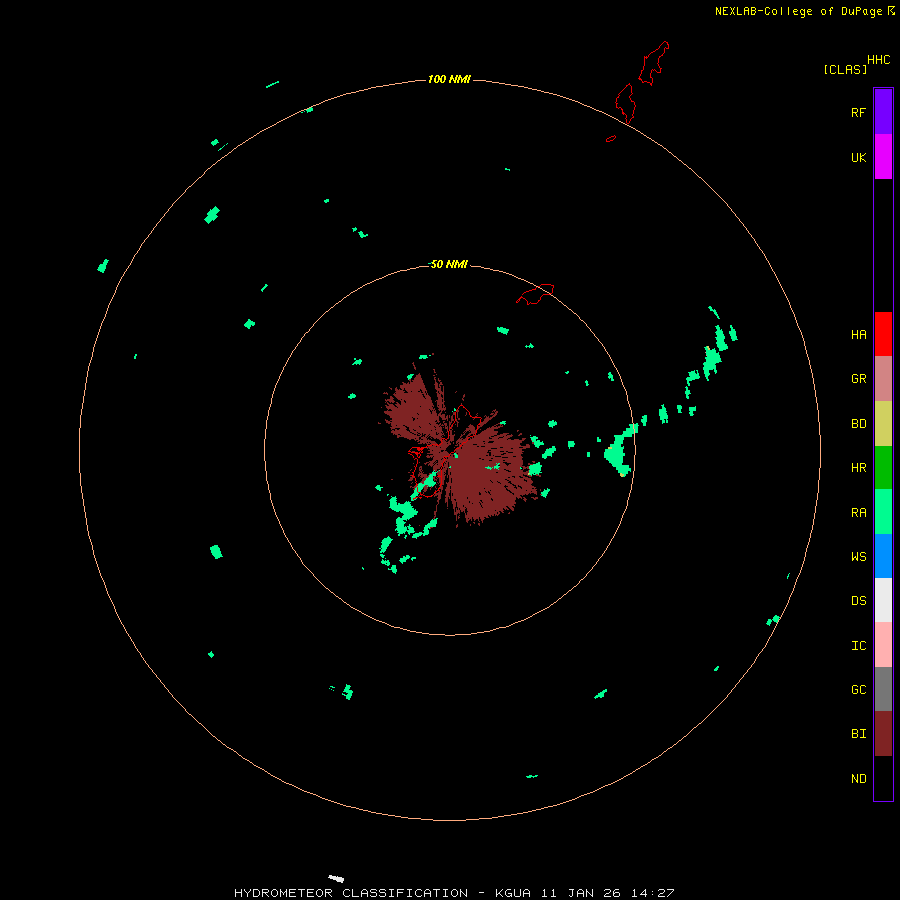This screenshot has height=900, width=900.
Task: Click the BD legend label
Action: (x=858, y=424)
